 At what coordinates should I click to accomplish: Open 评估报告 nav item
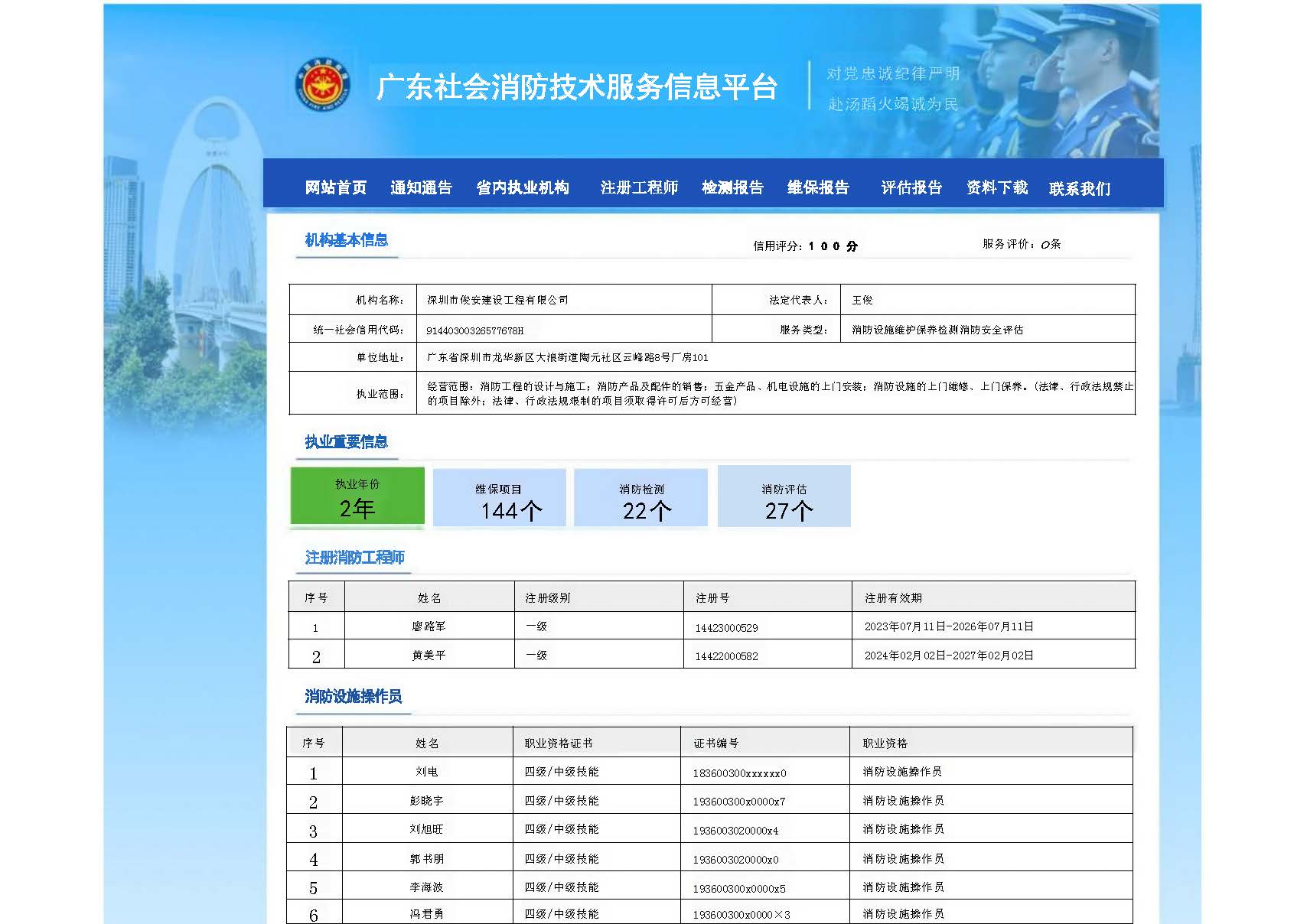pyautogui.click(x=911, y=187)
